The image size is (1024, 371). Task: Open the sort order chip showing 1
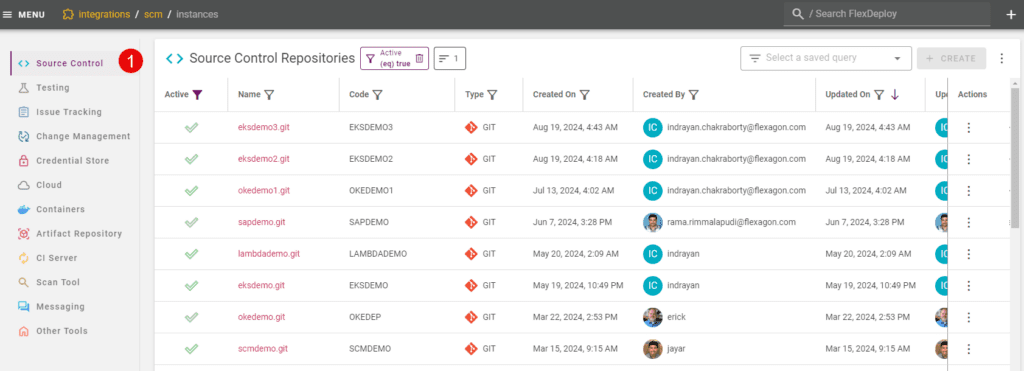click(449, 59)
